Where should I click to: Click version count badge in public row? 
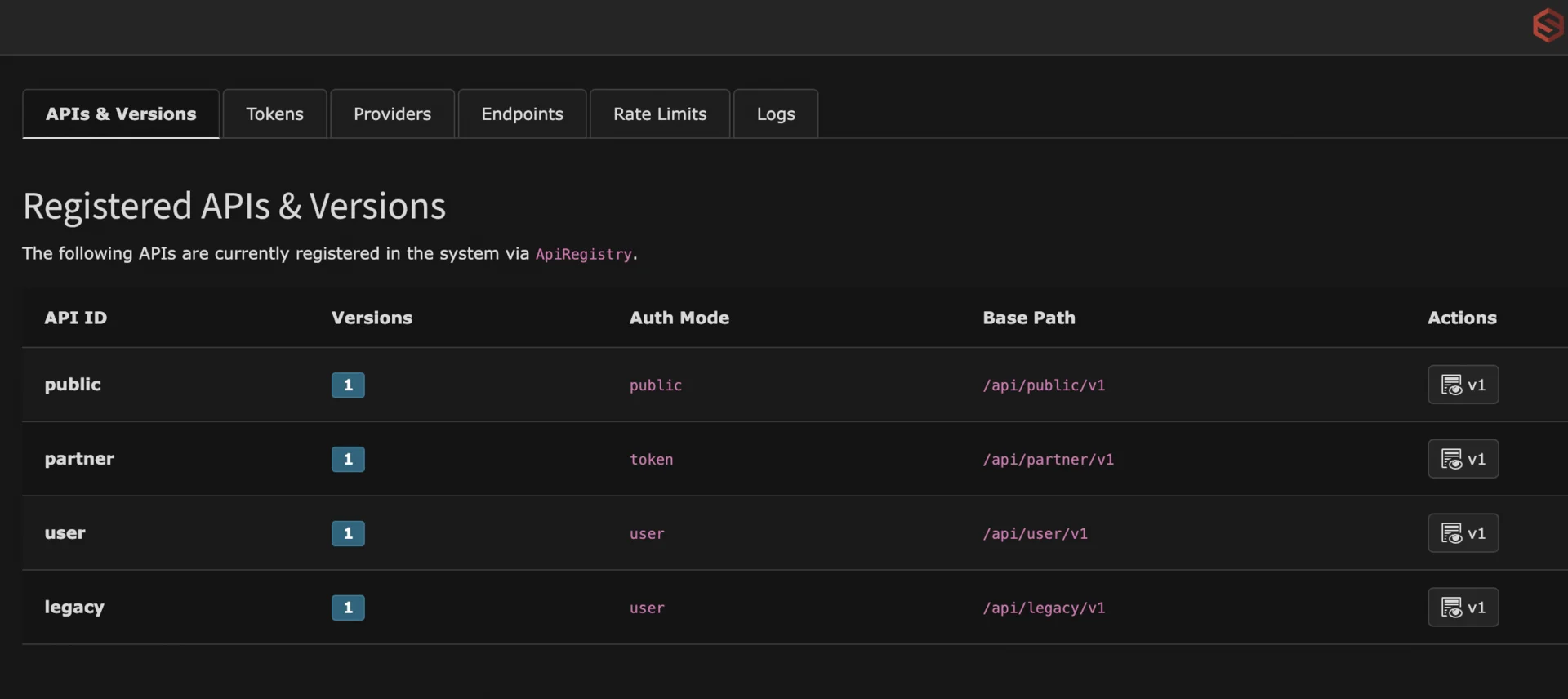[348, 385]
